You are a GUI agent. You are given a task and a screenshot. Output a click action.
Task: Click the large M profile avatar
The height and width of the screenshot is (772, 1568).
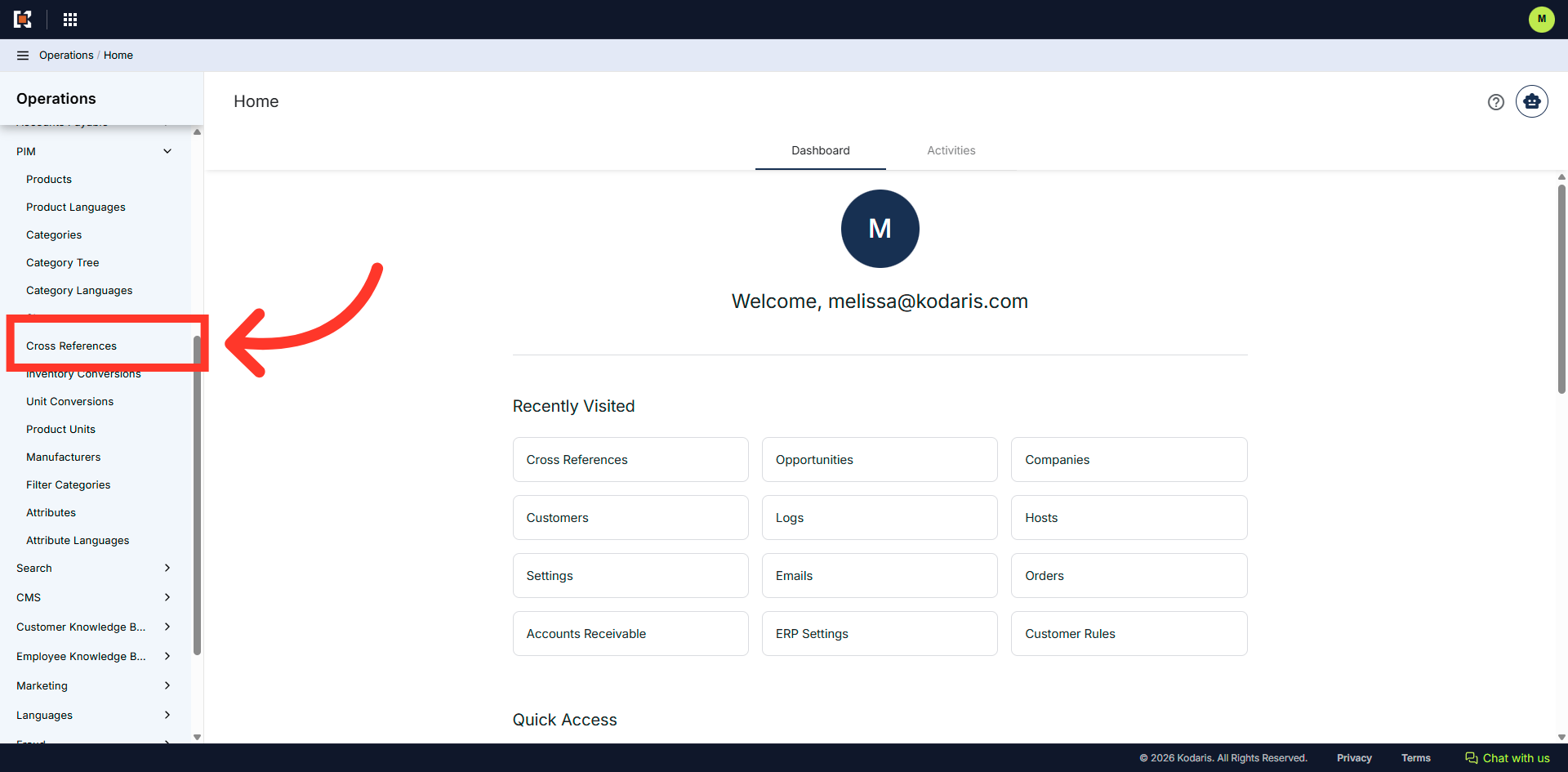[x=880, y=229]
